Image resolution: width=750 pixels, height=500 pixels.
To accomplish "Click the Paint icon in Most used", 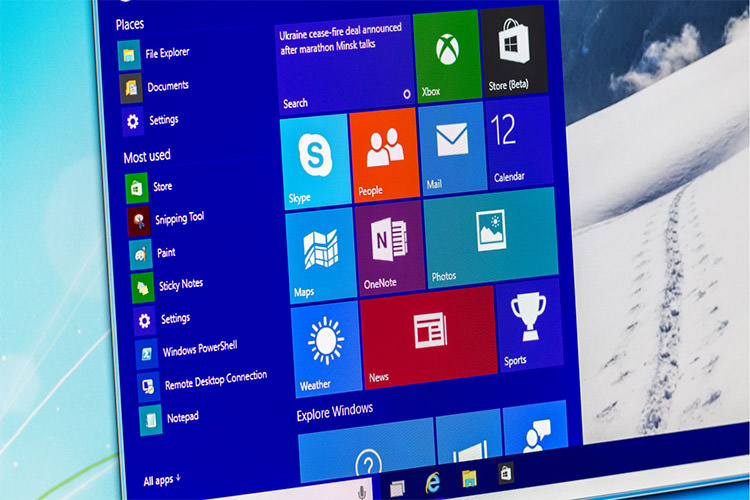I will (141, 255).
